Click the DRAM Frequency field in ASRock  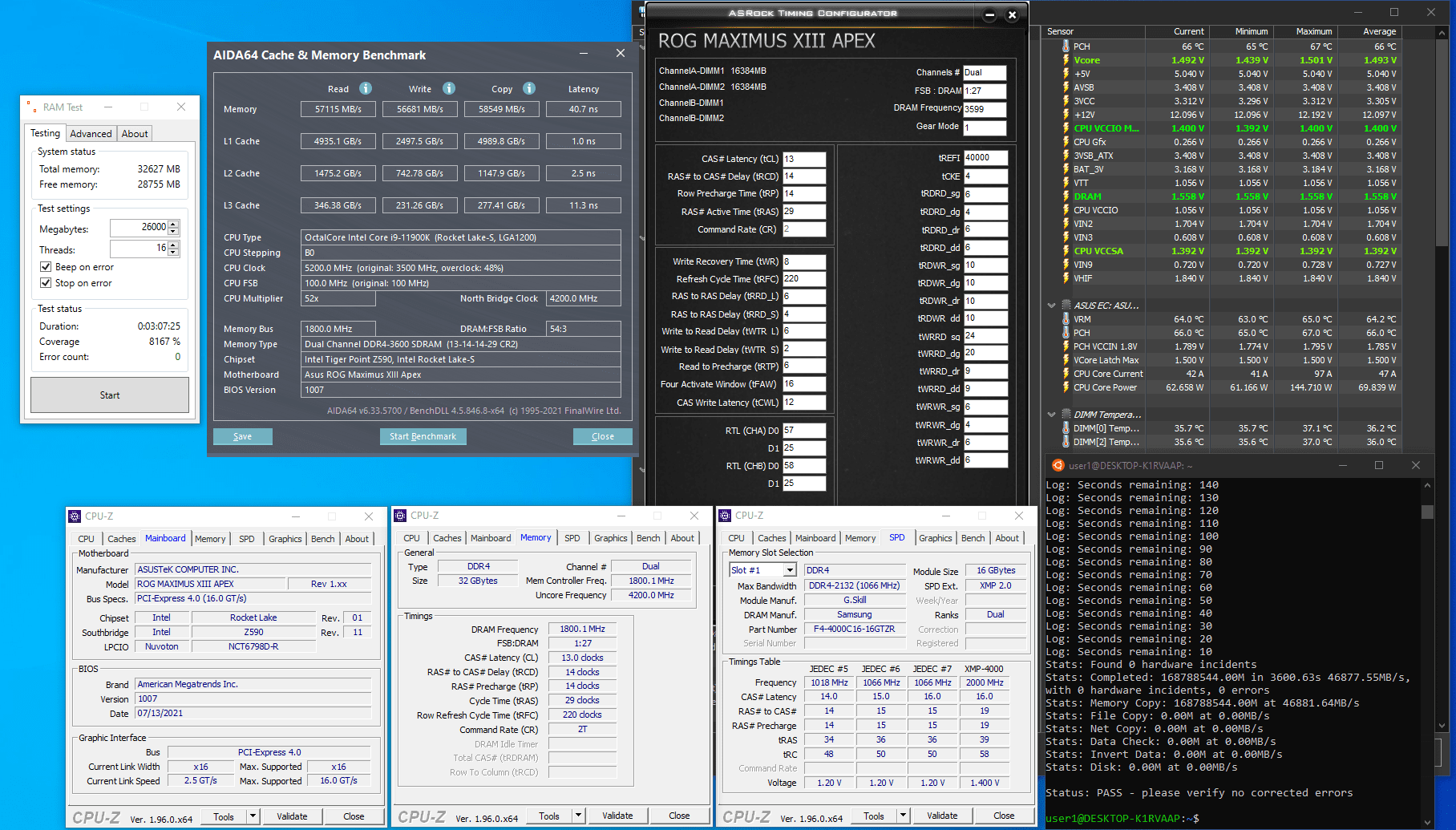pos(985,109)
